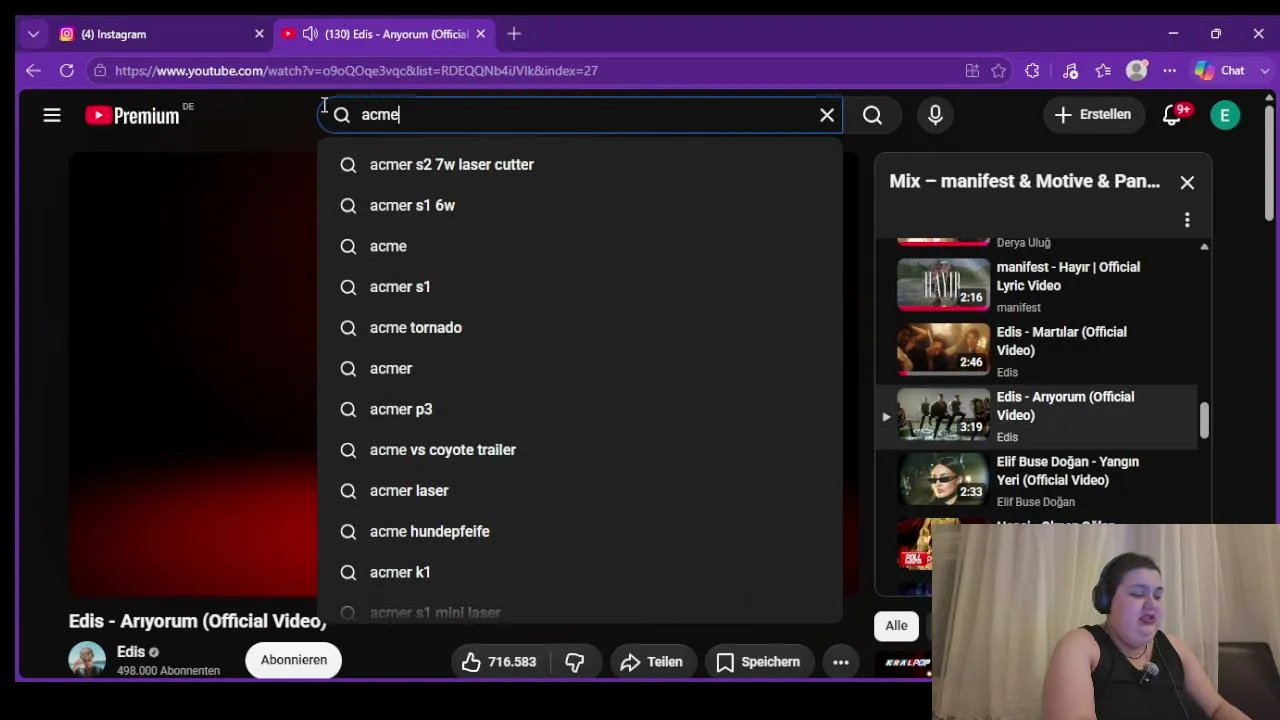The width and height of the screenshot is (1280, 720).
Task: Open the browser media control icon
Action: [1070, 71]
